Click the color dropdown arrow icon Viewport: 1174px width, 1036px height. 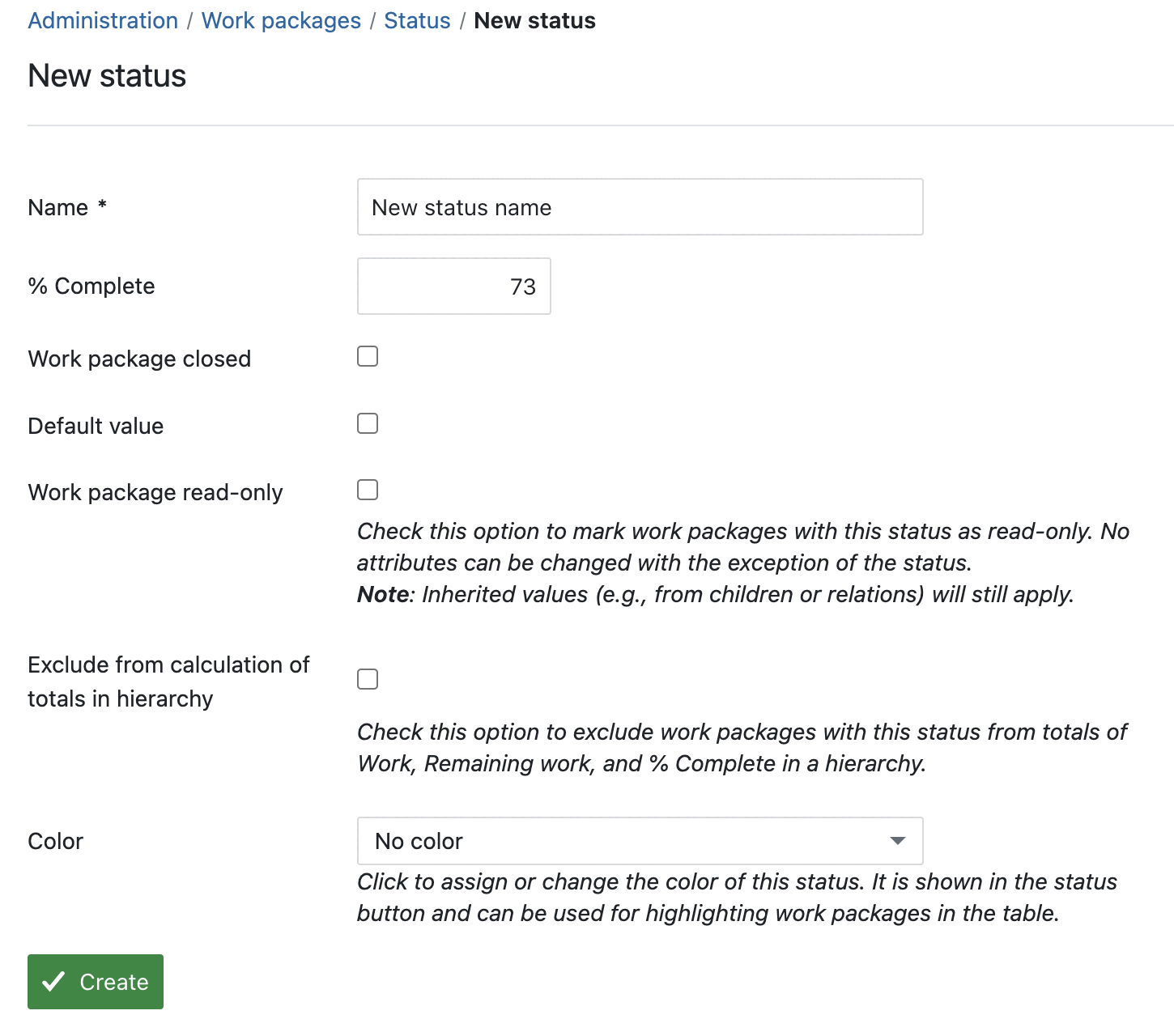tap(896, 841)
